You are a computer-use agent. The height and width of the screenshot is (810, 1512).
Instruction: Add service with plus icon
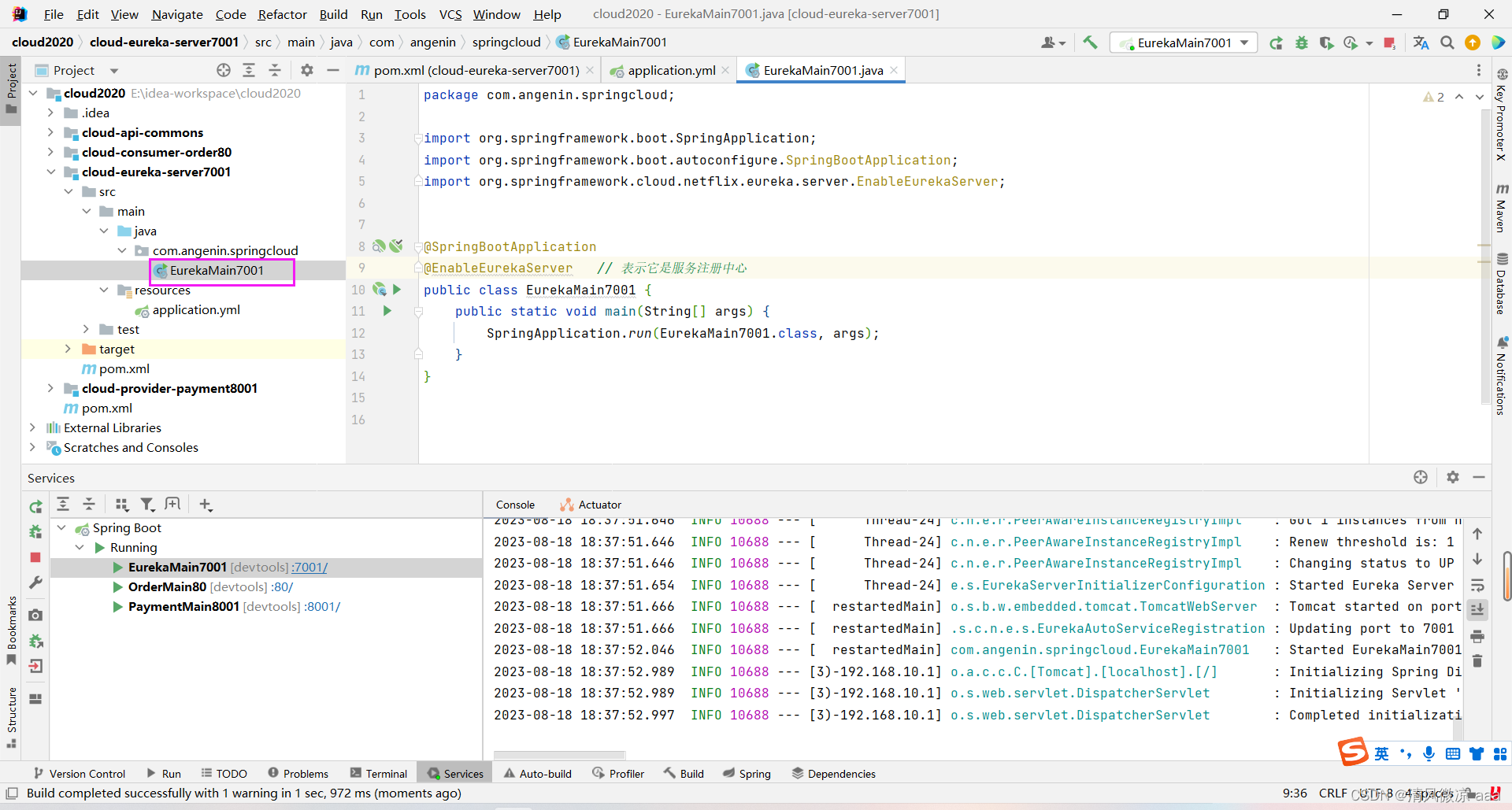[x=206, y=505]
